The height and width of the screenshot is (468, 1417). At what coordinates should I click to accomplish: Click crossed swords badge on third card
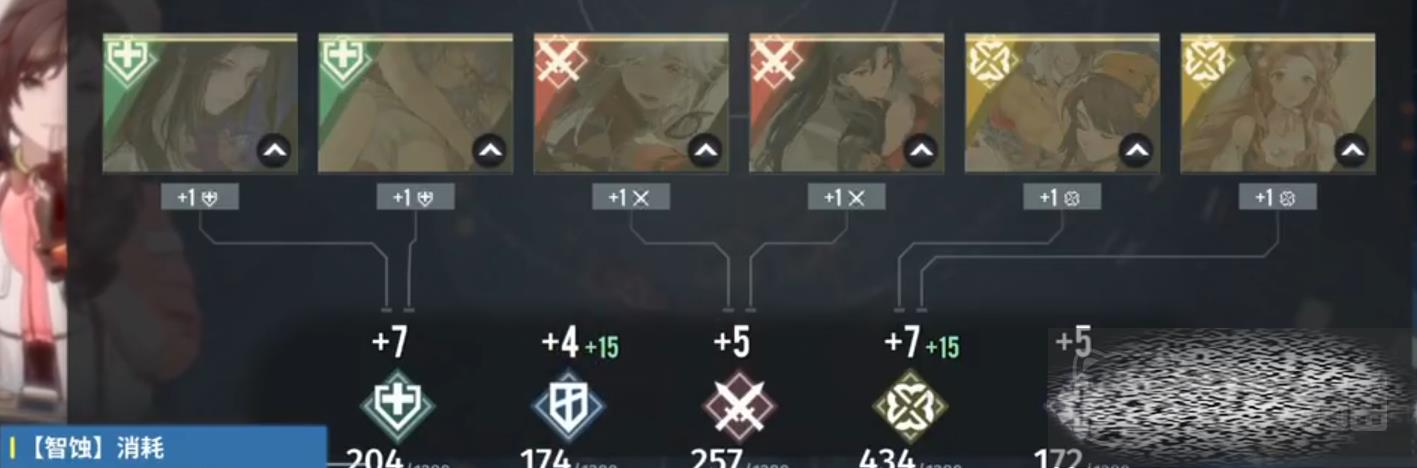[x=559, y=61]
